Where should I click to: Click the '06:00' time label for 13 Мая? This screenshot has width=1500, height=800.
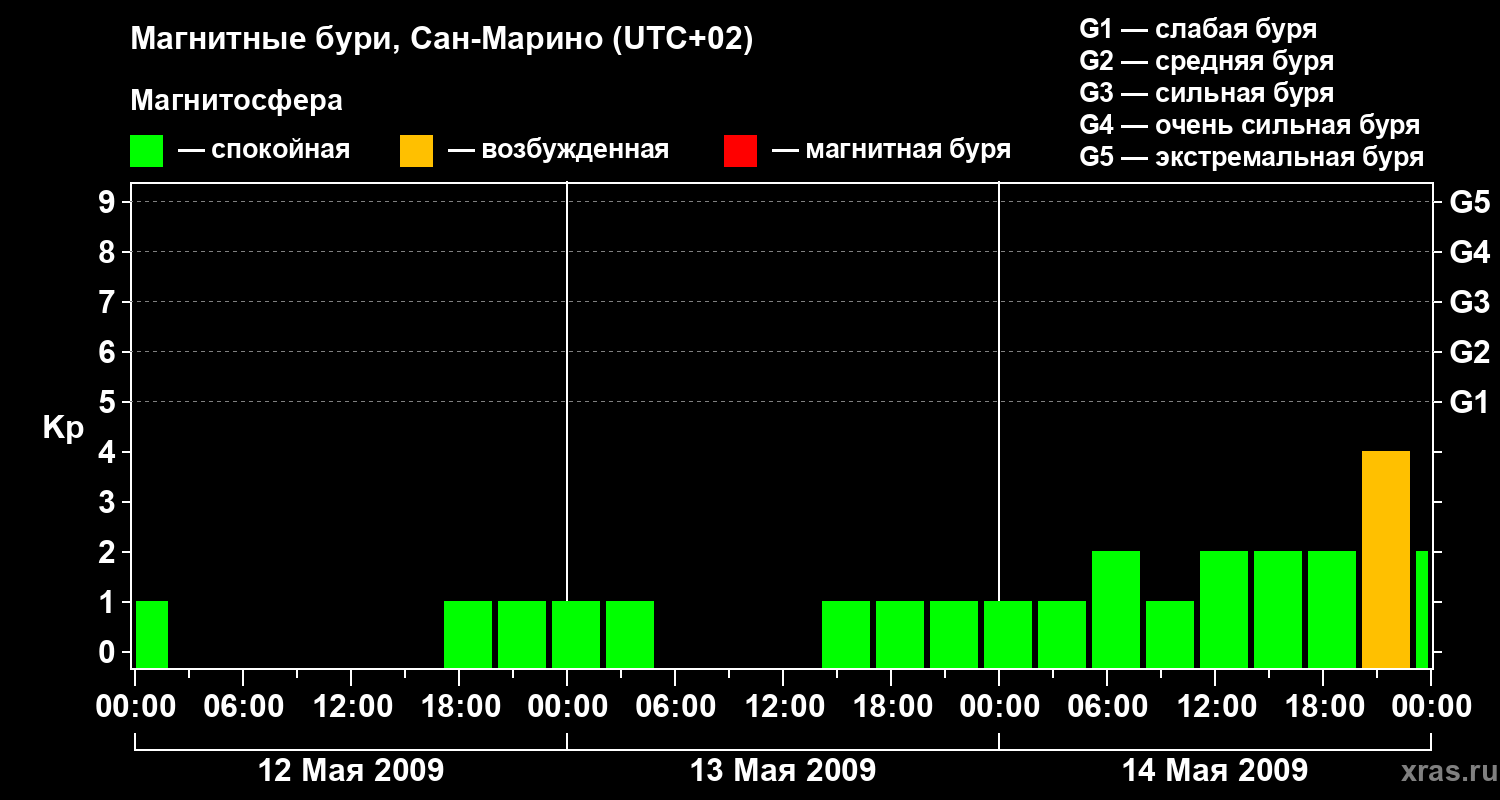pos(675,707)
